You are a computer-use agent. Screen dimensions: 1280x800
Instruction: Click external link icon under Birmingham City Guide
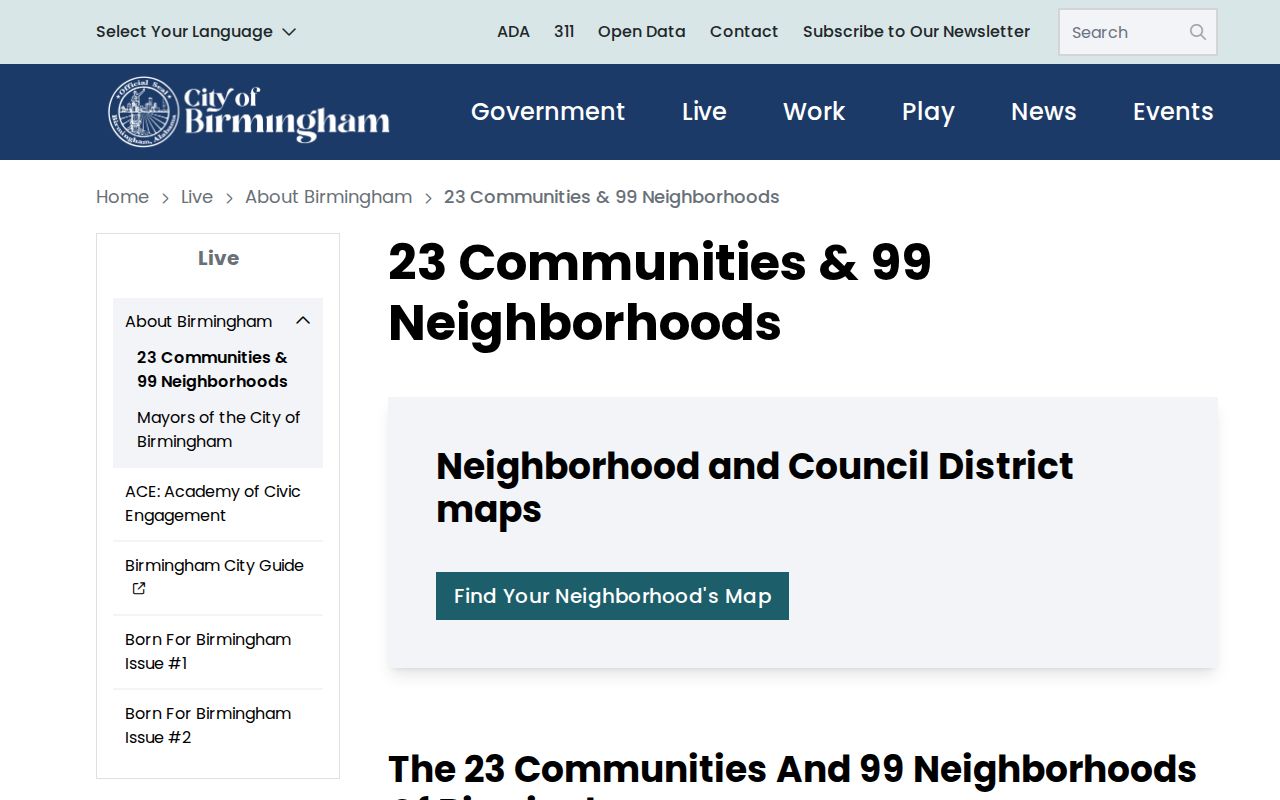pyautogui.click(x=139, y=589)
